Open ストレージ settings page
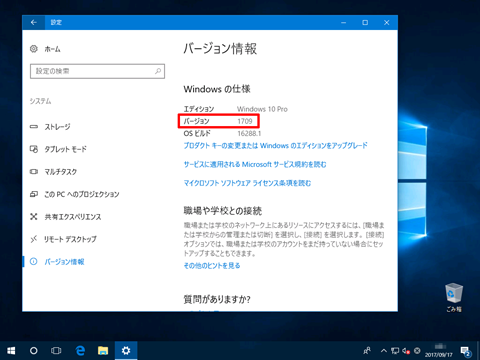The height and width of the screenshot is (360, 480). tap(50, 127)
